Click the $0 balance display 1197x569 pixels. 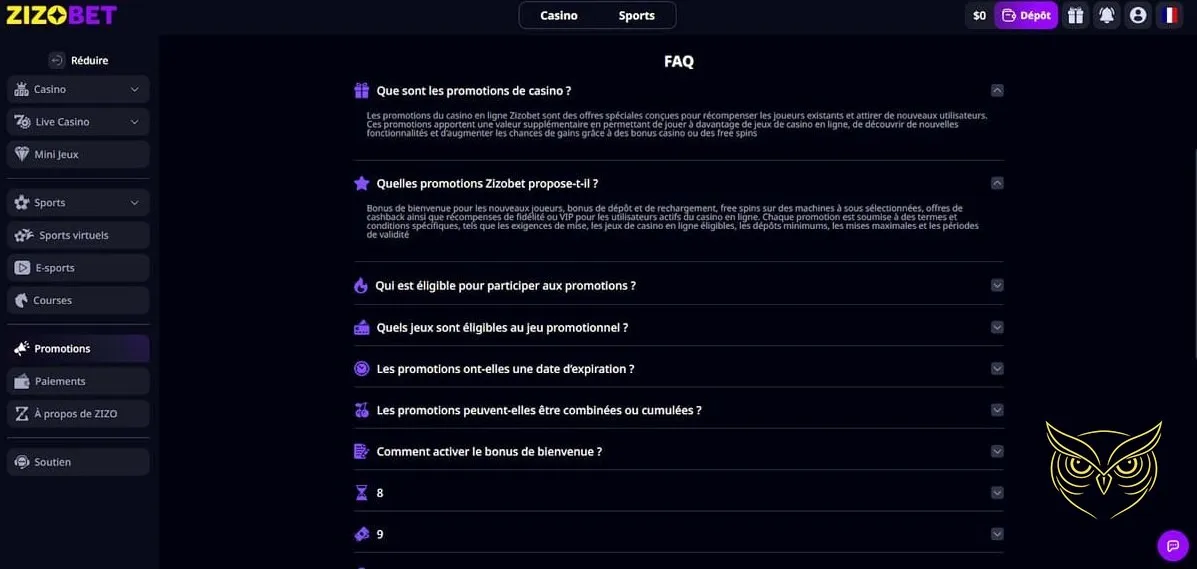979,15
